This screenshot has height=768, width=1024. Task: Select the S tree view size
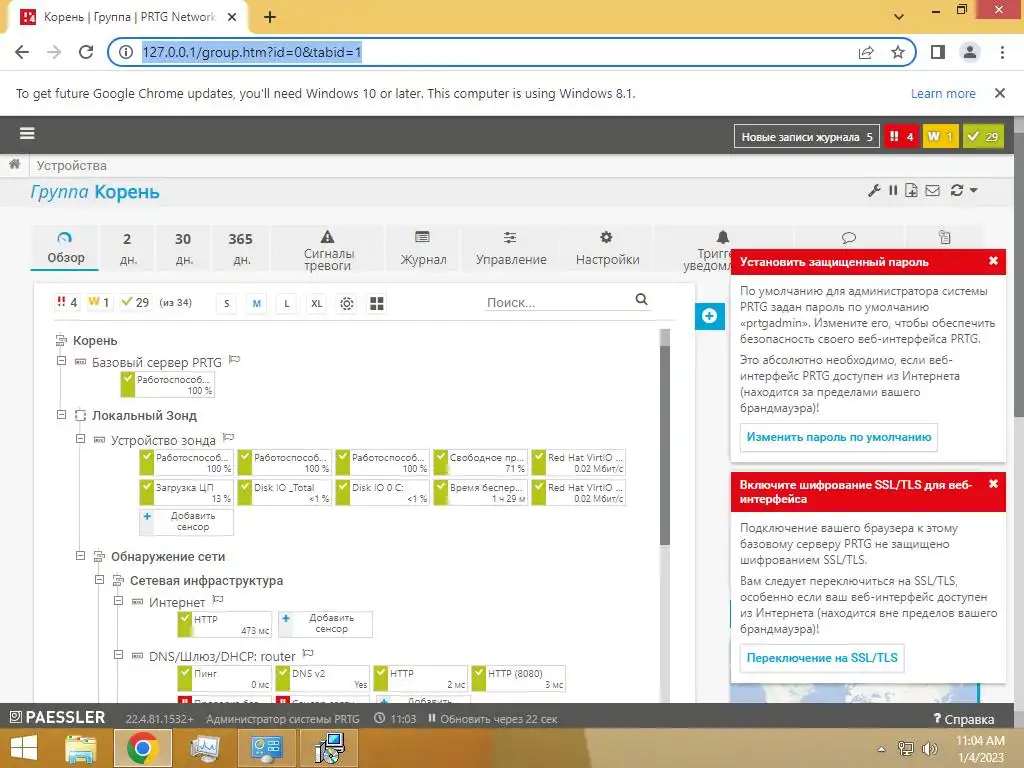pos(227,303)
